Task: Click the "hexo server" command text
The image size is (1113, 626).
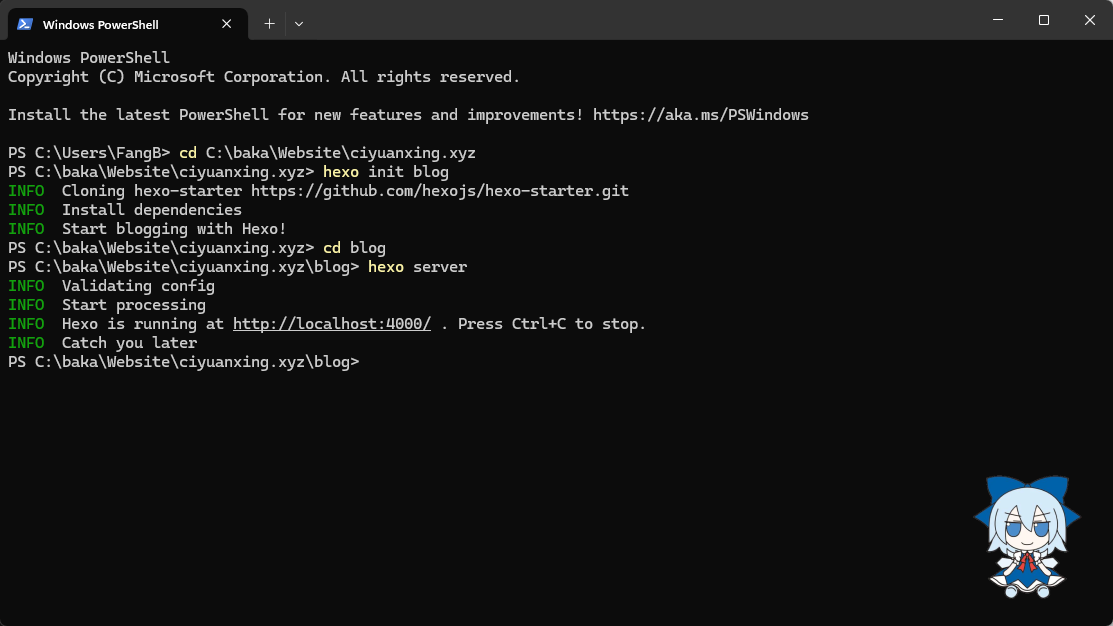Action: tap(417, 267)
